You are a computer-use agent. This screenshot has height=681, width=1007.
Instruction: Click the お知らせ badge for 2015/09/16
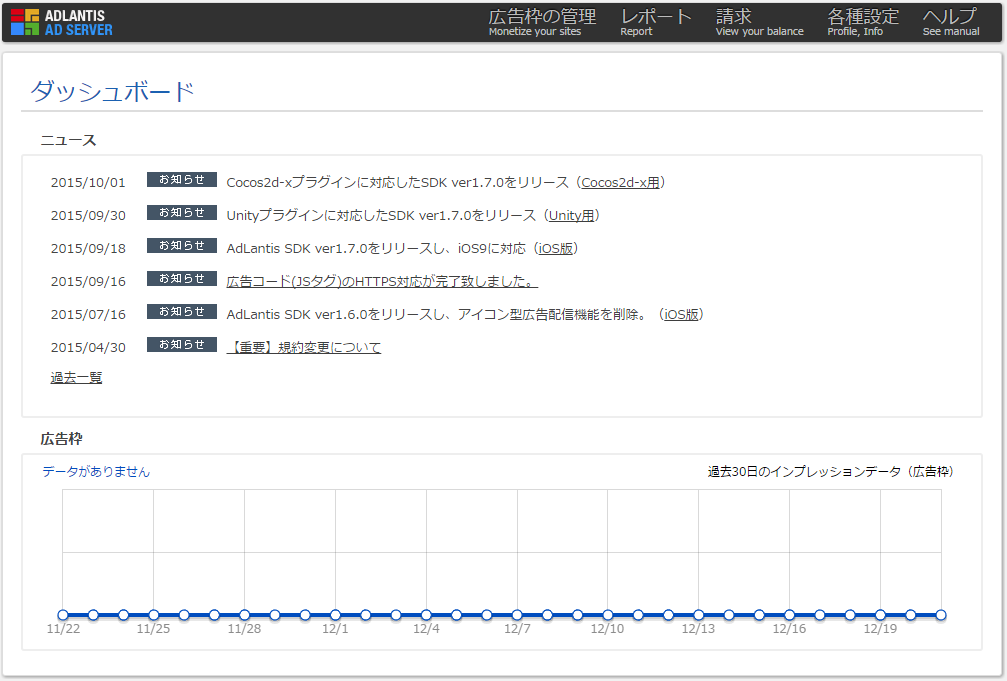[182, 279]
